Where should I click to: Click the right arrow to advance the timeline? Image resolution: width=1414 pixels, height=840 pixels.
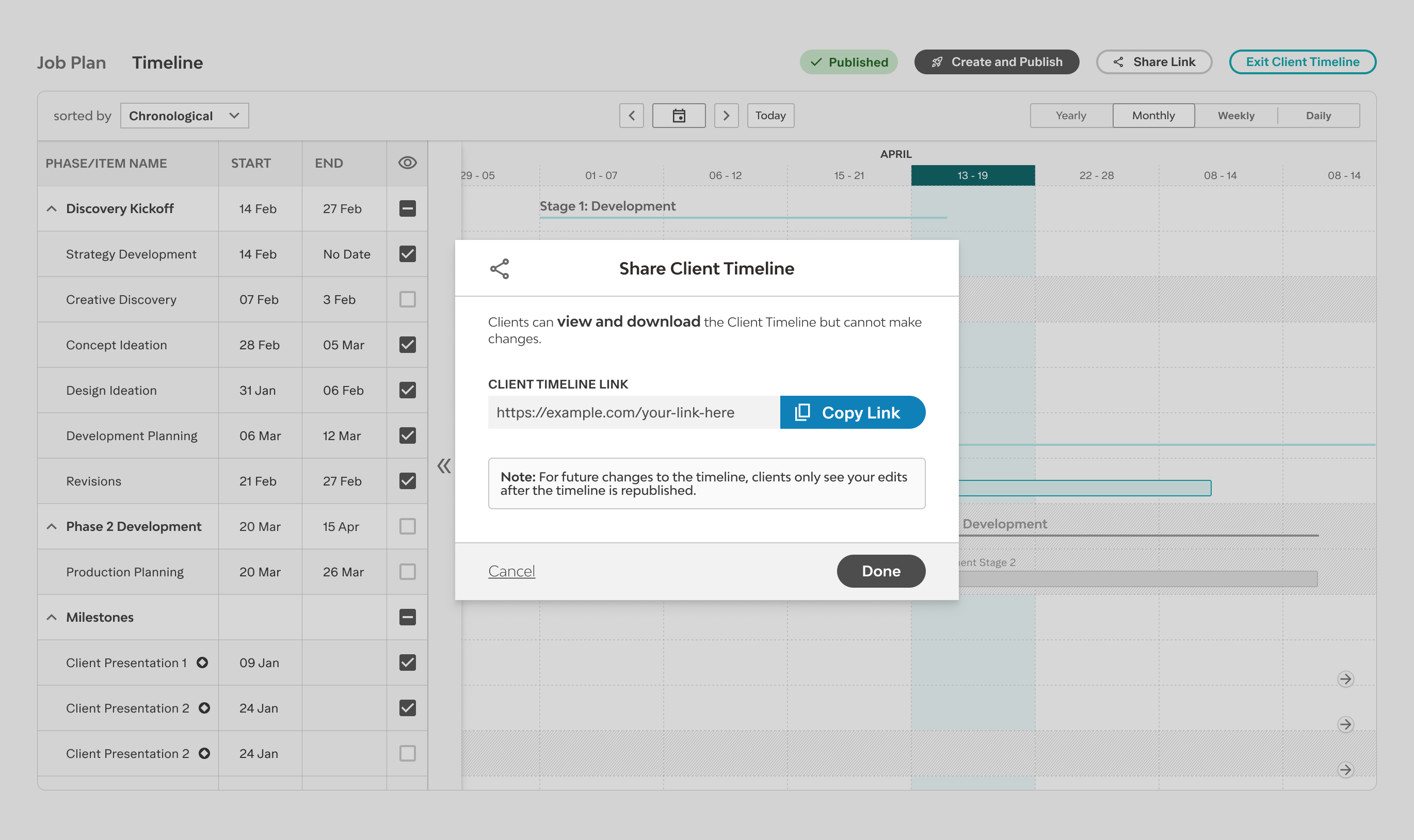[x=727, y=115]
